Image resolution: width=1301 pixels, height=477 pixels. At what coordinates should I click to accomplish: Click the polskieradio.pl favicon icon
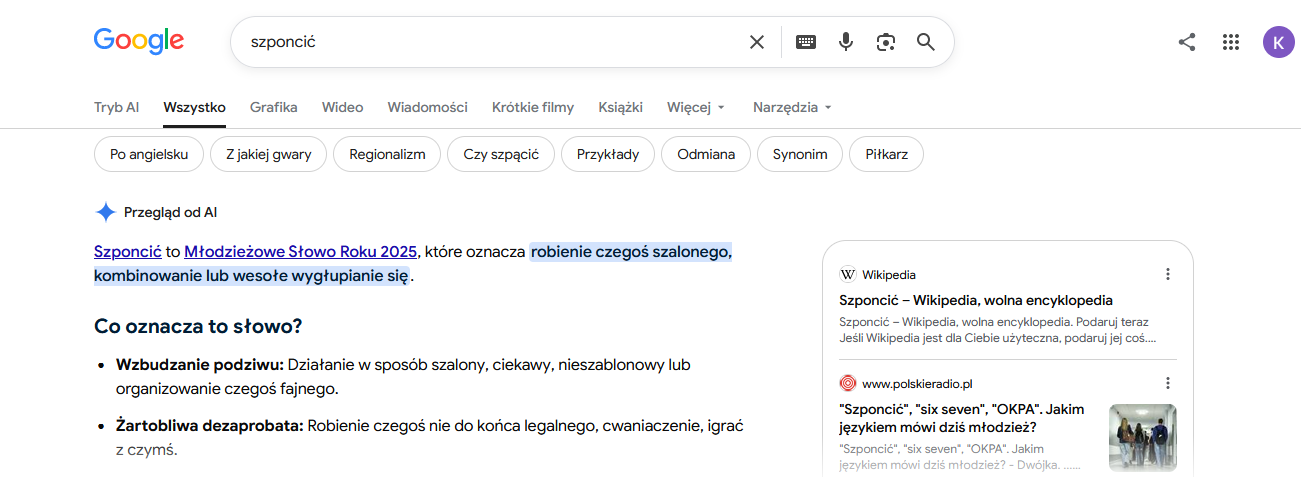pyautogui.click(x=848, y=383)
